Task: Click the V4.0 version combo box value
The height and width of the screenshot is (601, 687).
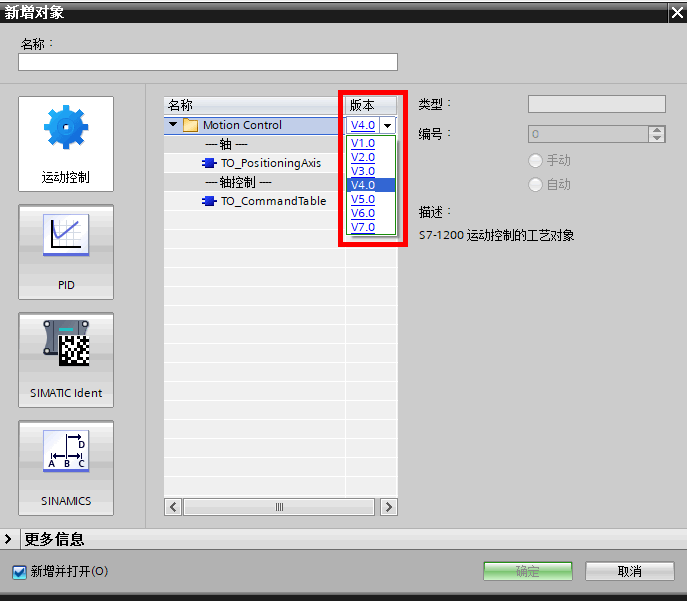Action: point(363,125)
